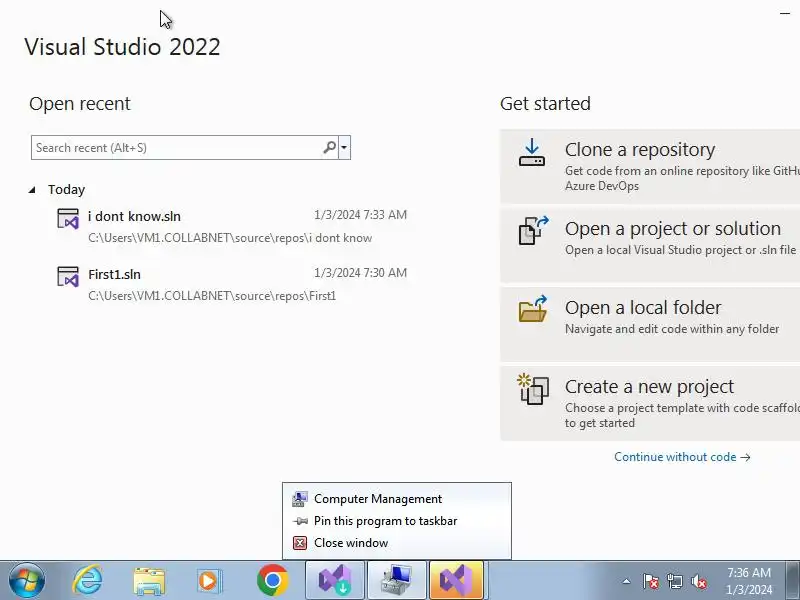Select Close window in the jump list
The height and width of the screenshot is (600, 800).
pos(397,543)
